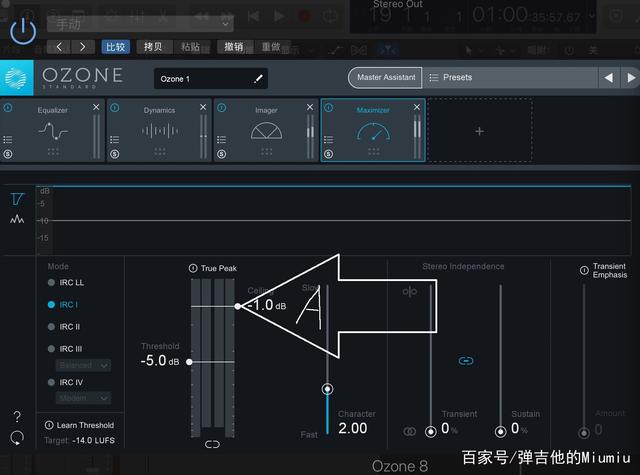Screen dimensions: 640x475
Task: Show the gain reduction trace view
Action: pos(17,199)
